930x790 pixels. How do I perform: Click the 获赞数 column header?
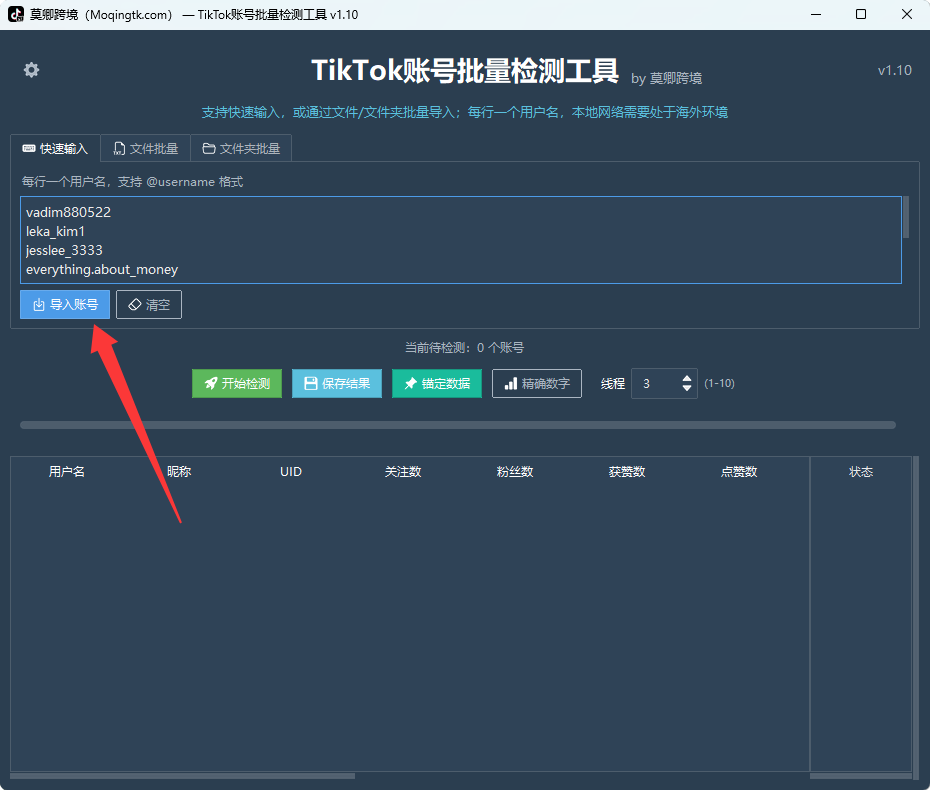[627, 472]
